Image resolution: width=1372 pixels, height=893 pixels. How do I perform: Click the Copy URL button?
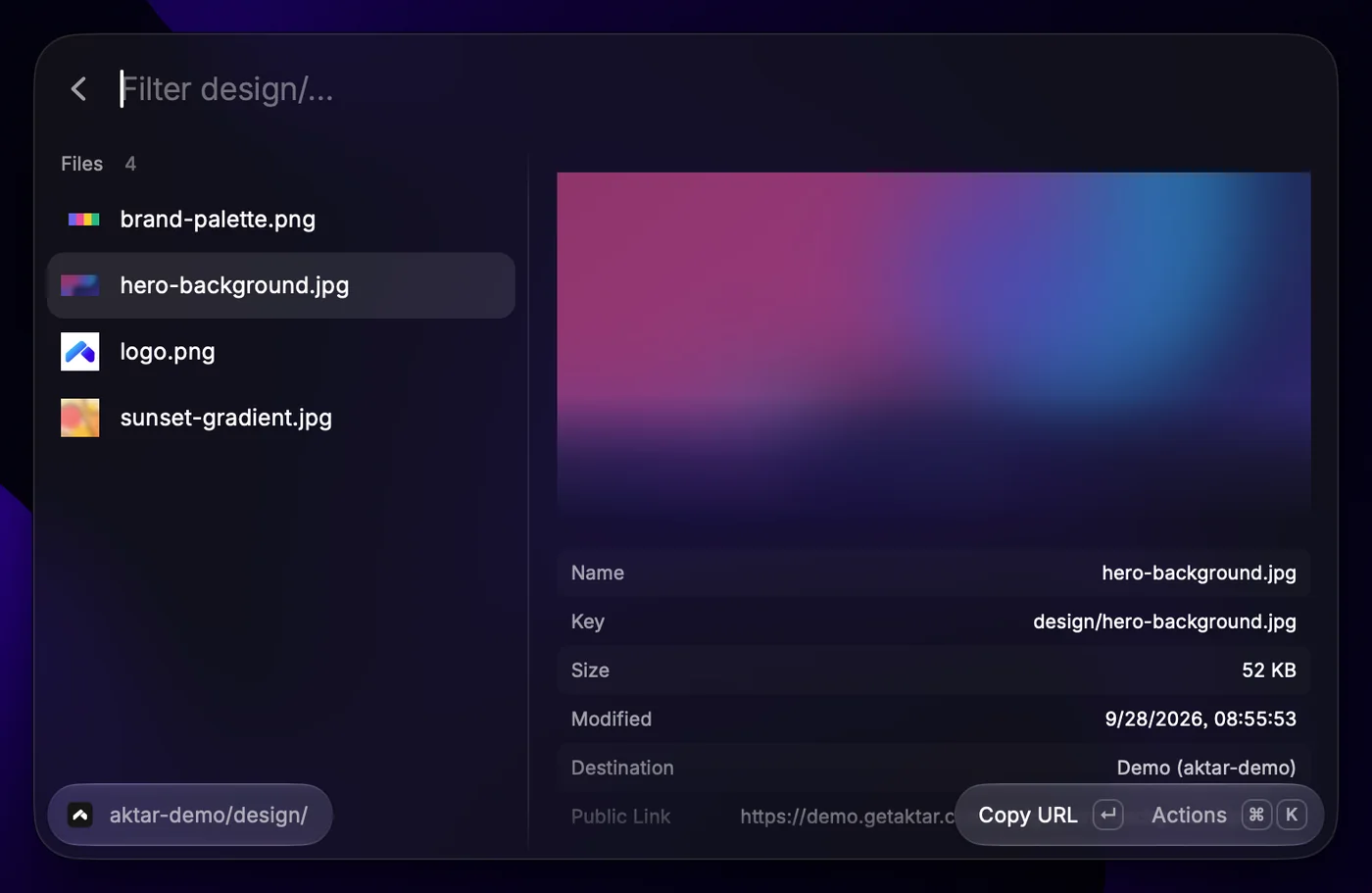coord(1028,815)
